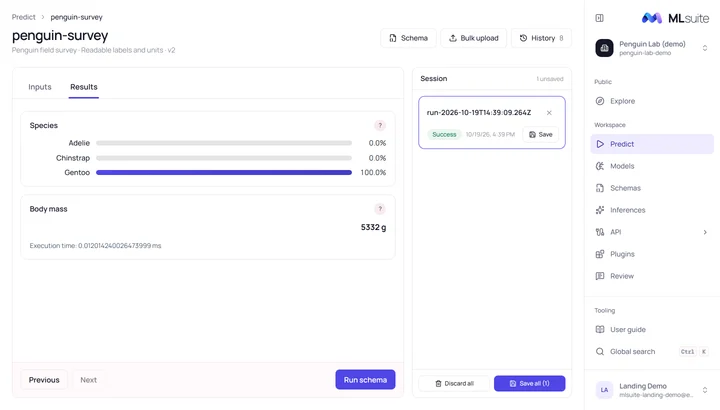Open run History
The height and width of the screenshot is (410, 720).
pyautogui.click(x=541, y=38)
